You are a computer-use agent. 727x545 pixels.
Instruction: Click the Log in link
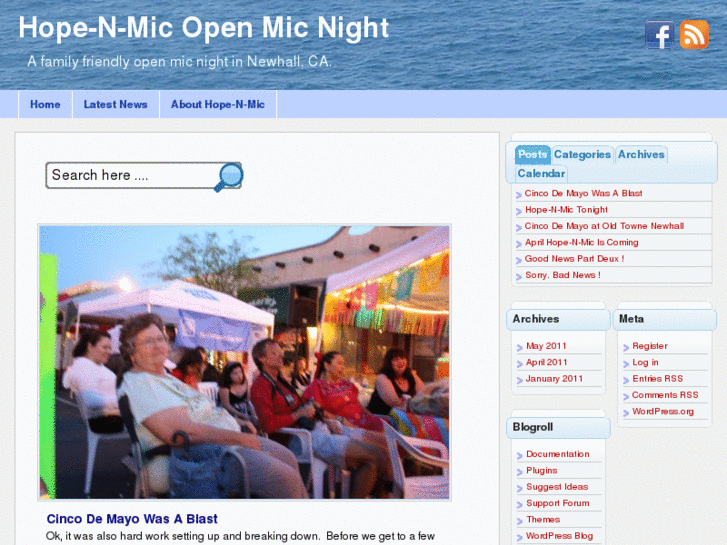645,362
